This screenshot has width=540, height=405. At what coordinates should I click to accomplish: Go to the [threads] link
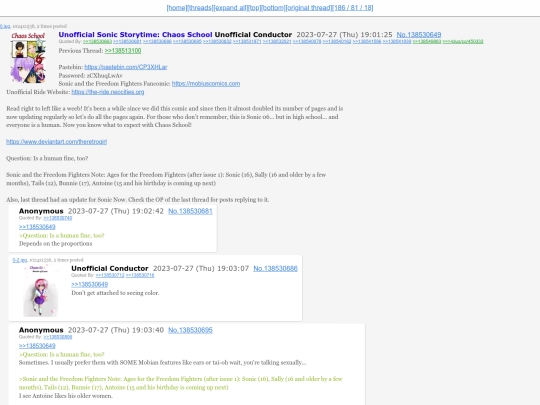pyautogui.click(x=200, y=8)
